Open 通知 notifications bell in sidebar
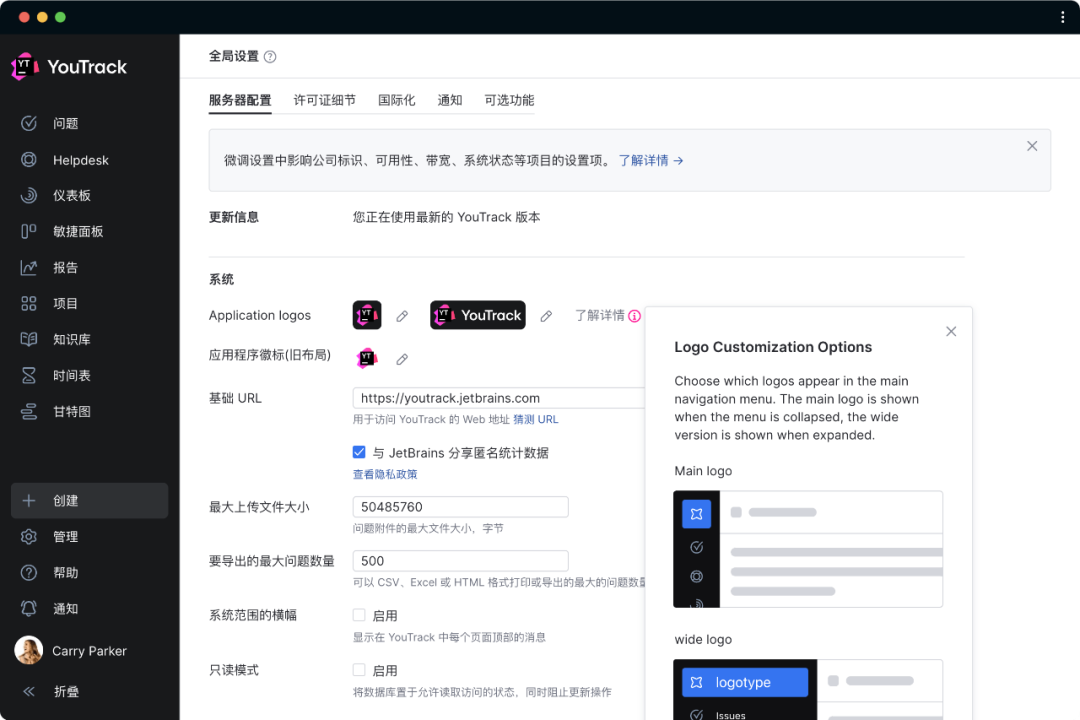 29,608
